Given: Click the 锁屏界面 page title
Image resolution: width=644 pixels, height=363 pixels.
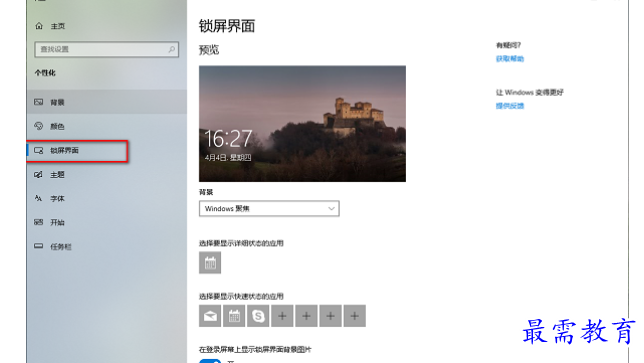Looking at the screenshot, I should (x=227, y=26).
